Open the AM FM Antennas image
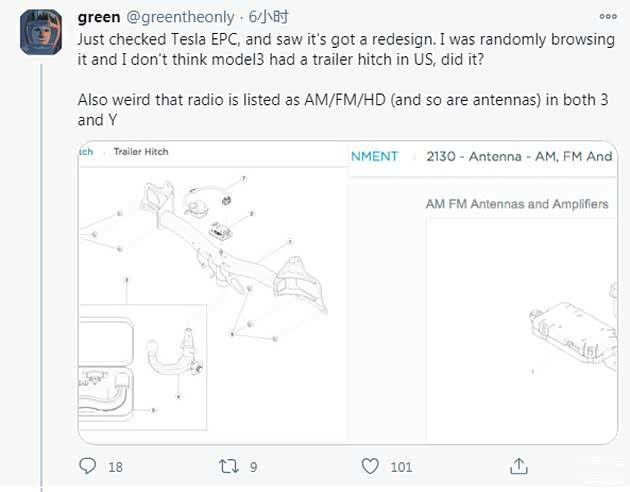Viewport: 630px width, 492px height. pyautogui.click(x=482, y=320)
